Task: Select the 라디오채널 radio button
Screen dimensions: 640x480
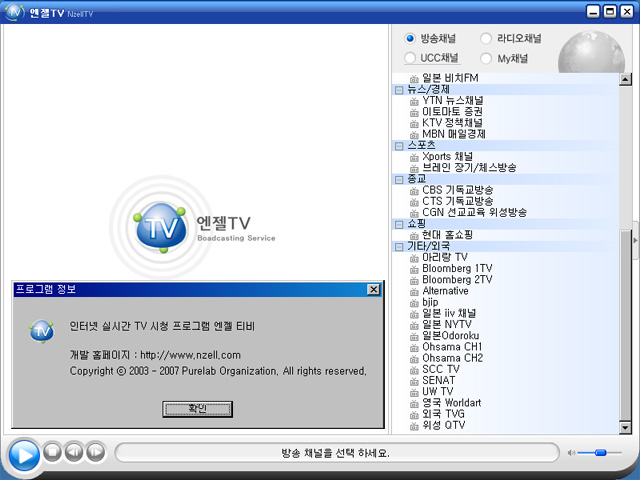Action: pyautogui.click(x=486, y=38)
